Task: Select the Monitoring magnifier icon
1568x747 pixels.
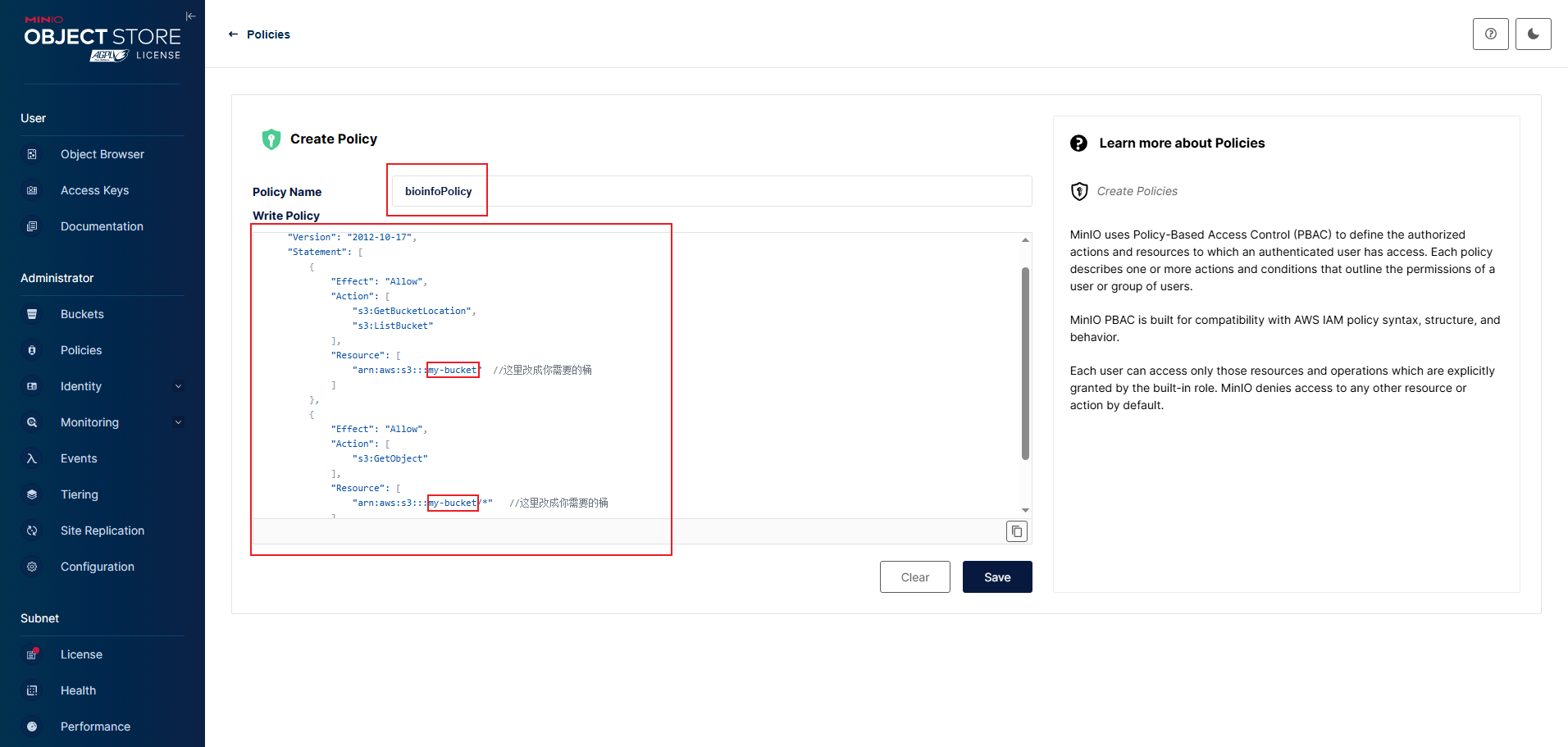Action: click(32, 422)
